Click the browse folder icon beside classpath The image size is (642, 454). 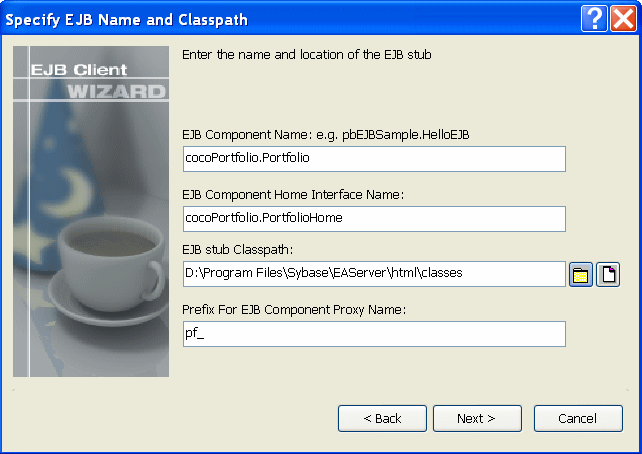(x=581, y=274)
